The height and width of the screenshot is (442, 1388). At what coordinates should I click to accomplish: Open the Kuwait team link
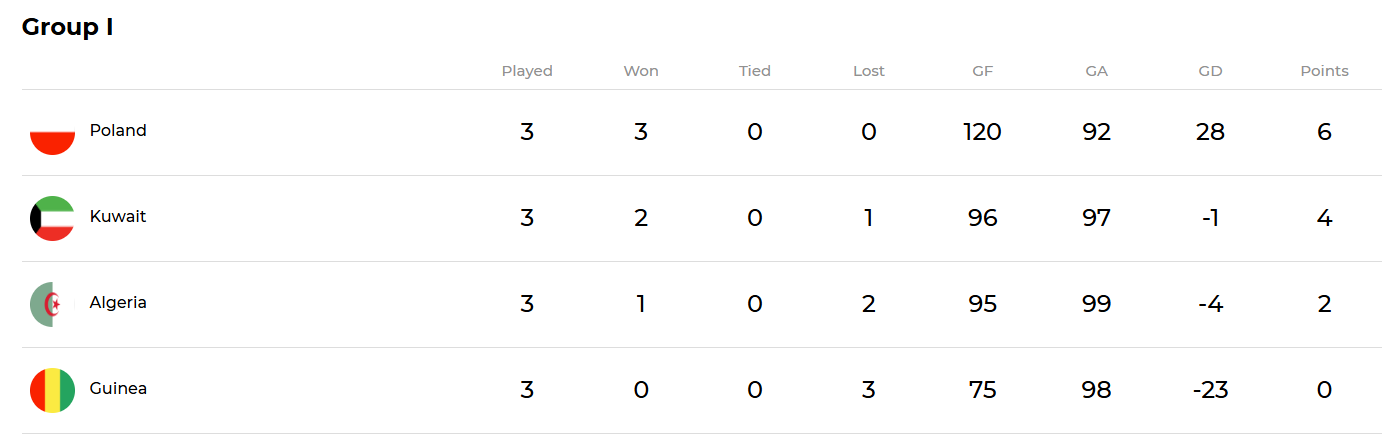click(118, 217)
